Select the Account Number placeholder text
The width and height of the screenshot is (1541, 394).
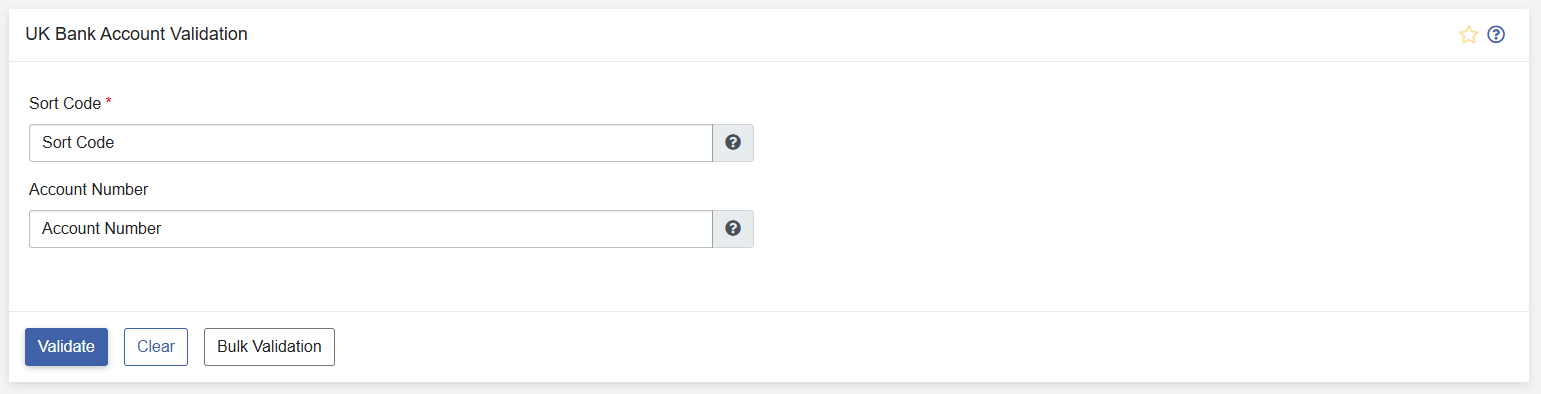[101, 229]
